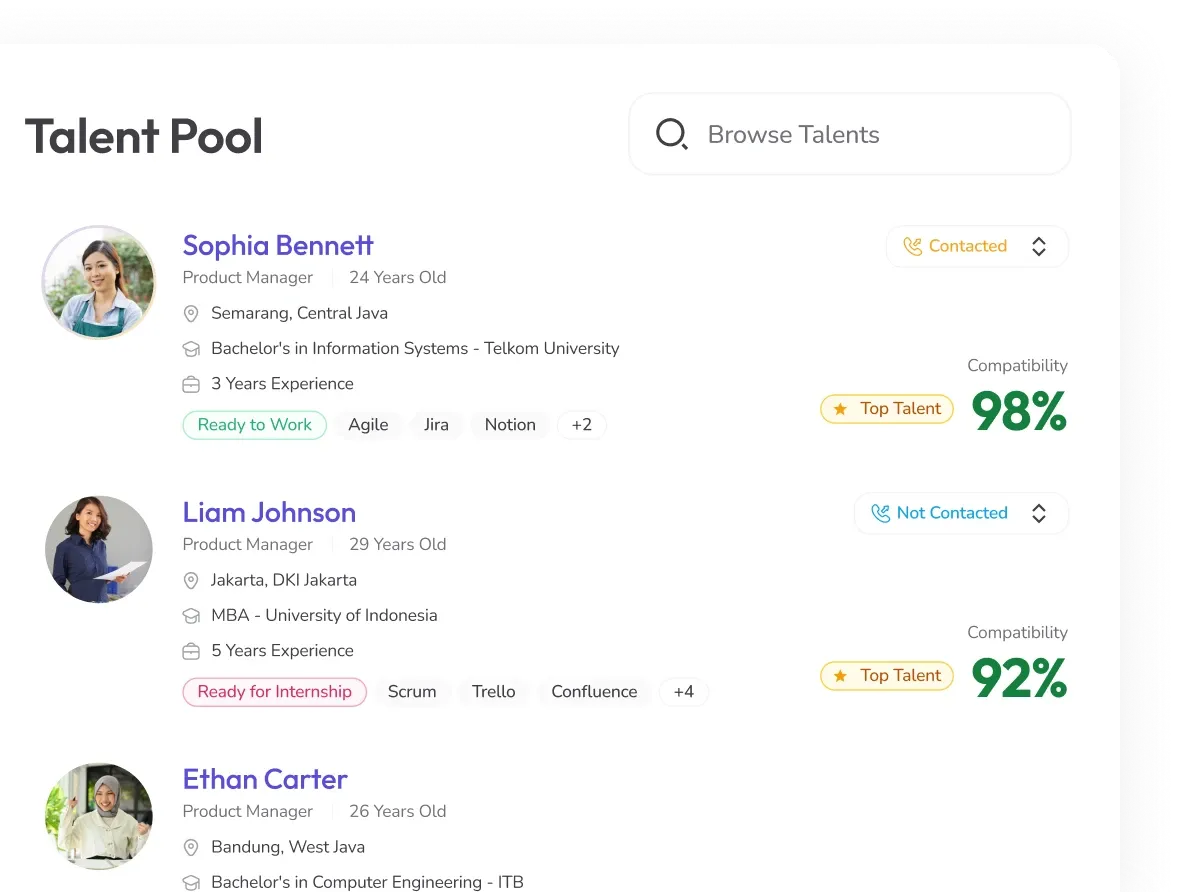Open Sophia Bennett's Contacted status dropdown
1178x892 pixels.
coord(977,246)
